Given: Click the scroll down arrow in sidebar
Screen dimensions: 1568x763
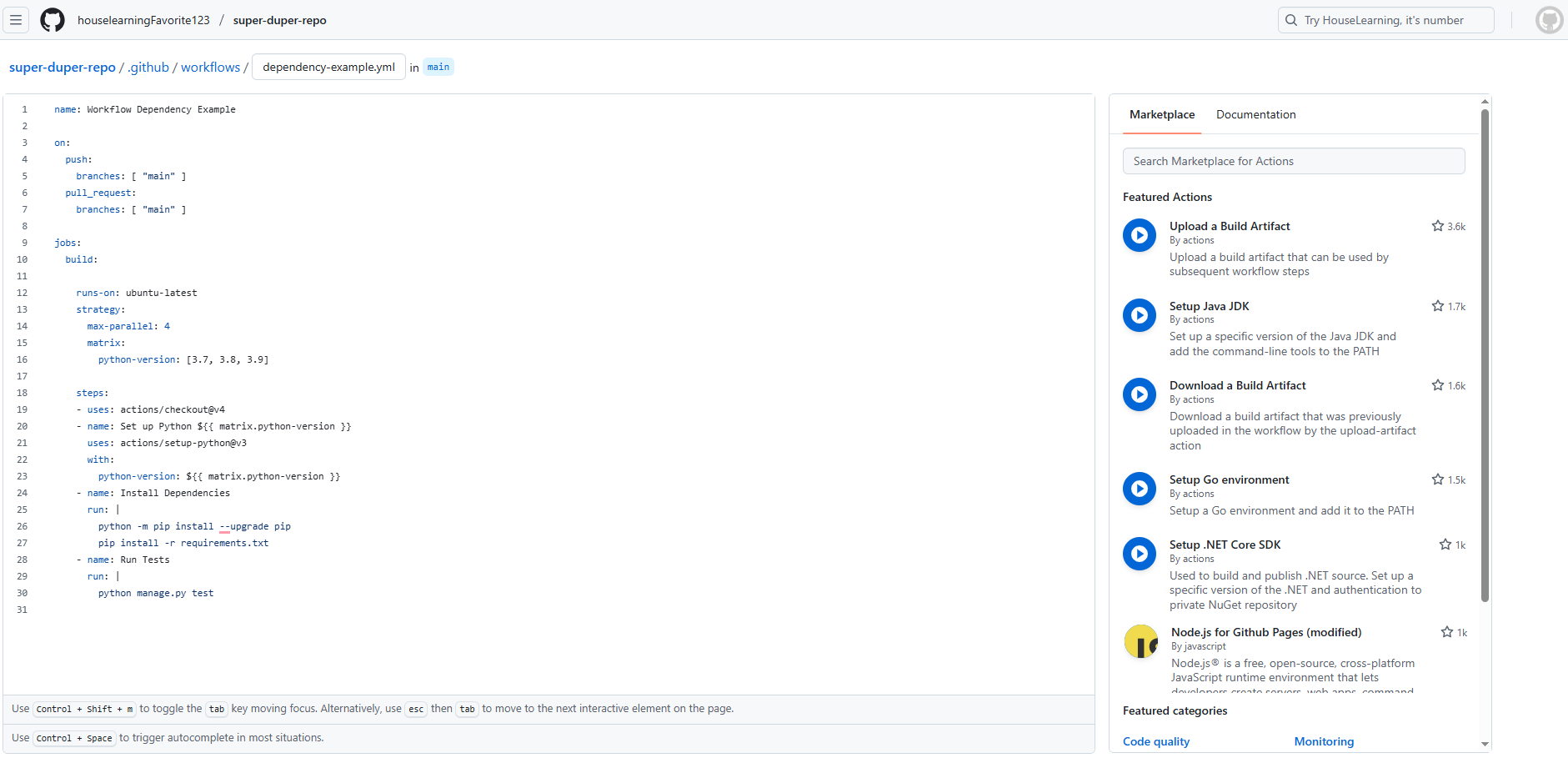Looking at the screenshot, I should coord(1485,744).
